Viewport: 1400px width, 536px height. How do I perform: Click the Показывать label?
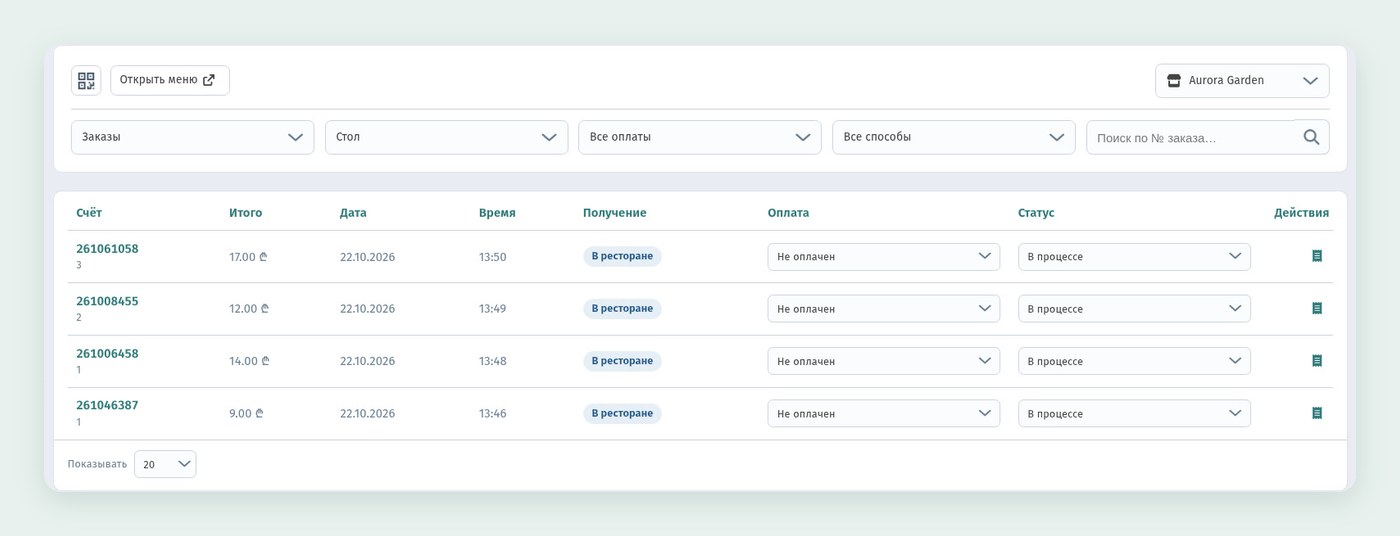point(97,464)
